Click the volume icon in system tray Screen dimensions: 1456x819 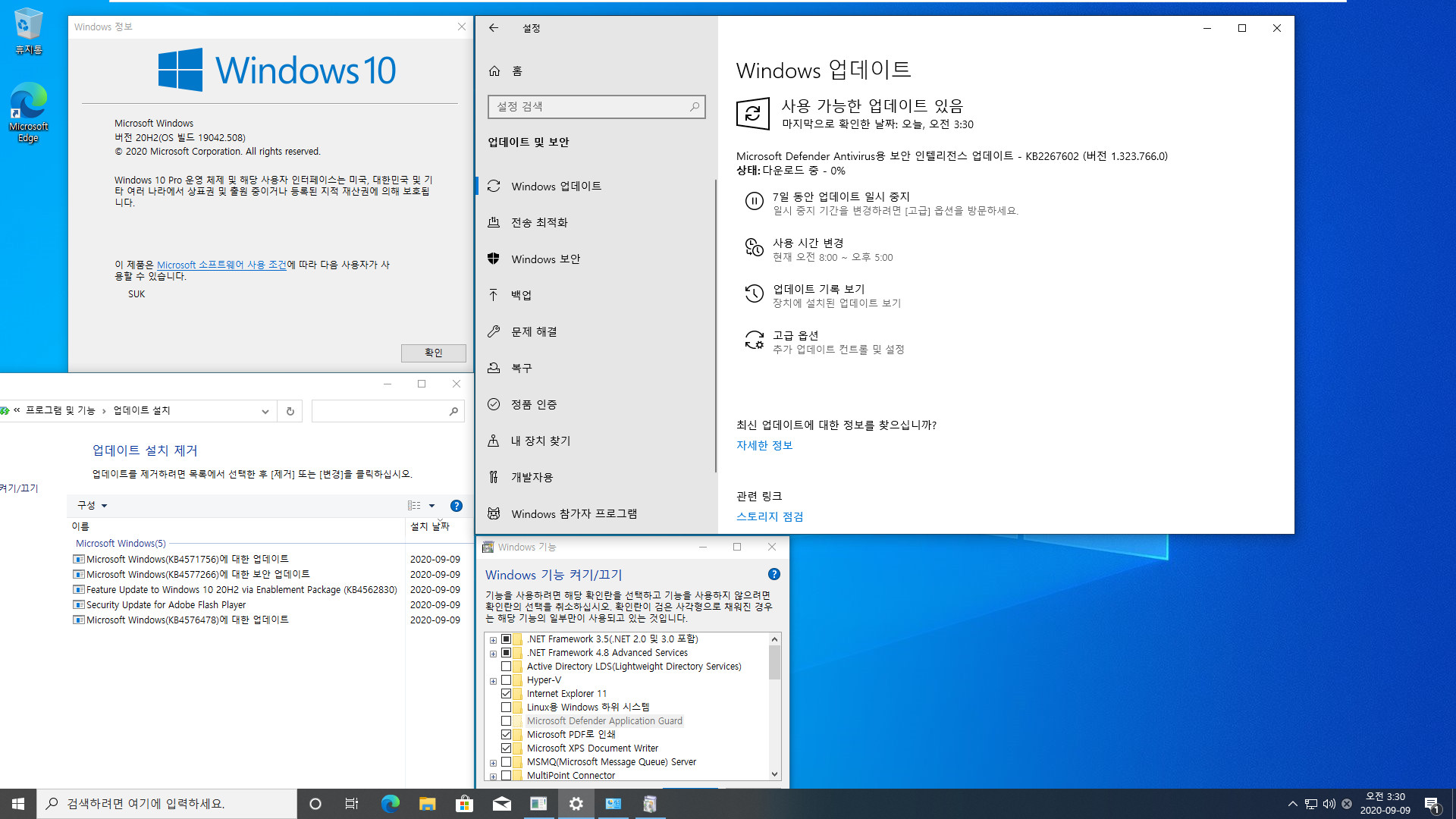tap(1329, 804)
